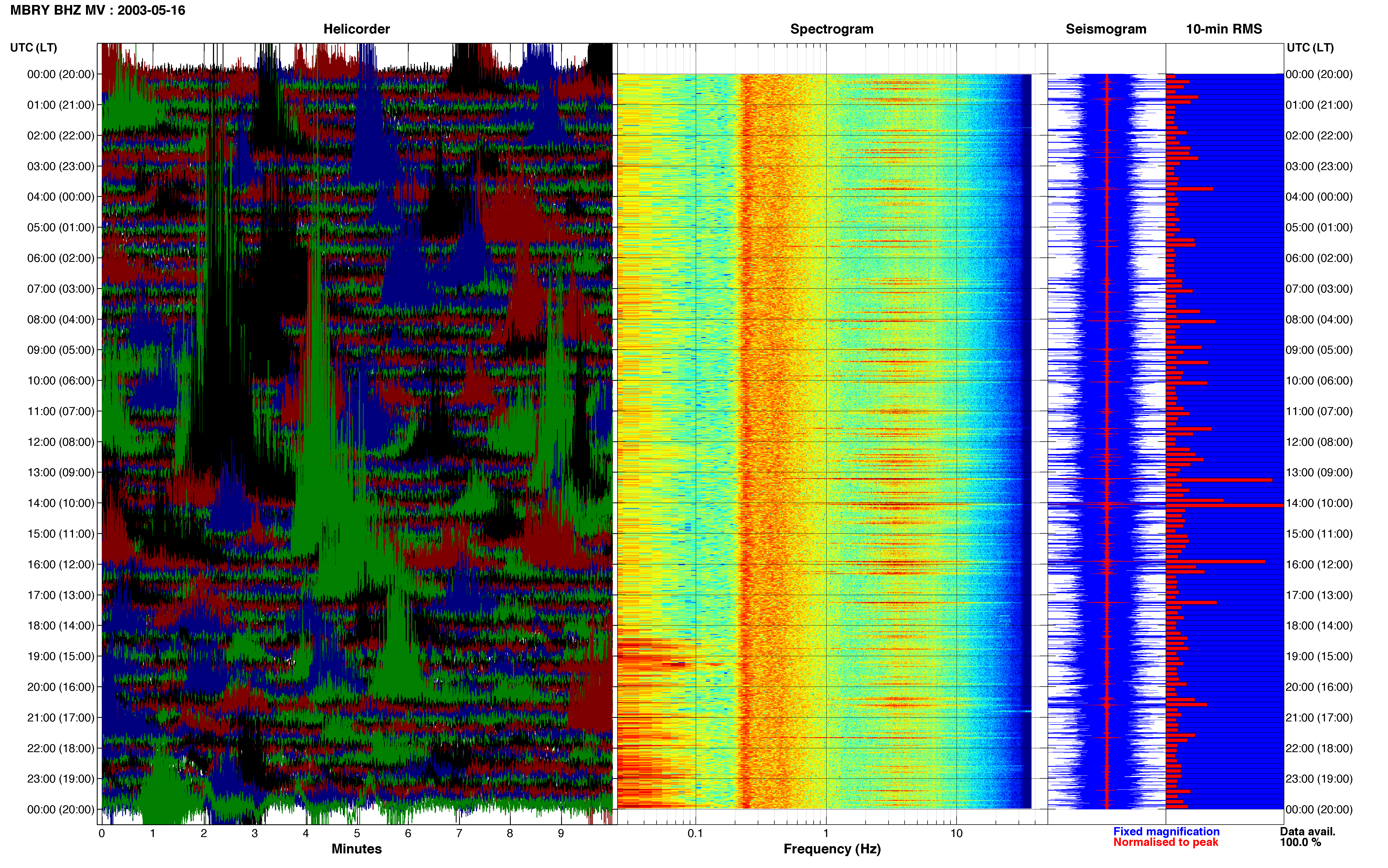The image size is (1388, 868).
Task: Click the 'Fixed magnification' legend text
Action: pos(1166,831)
